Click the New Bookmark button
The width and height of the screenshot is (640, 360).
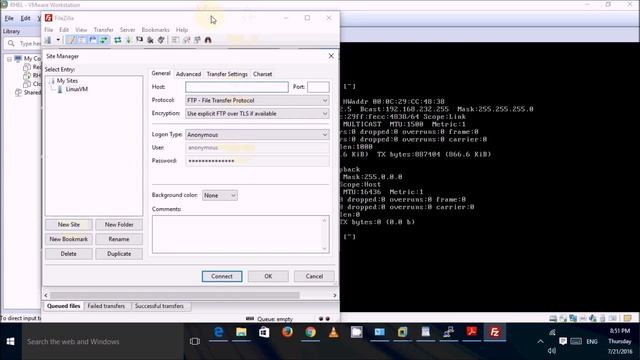point(69,239)
